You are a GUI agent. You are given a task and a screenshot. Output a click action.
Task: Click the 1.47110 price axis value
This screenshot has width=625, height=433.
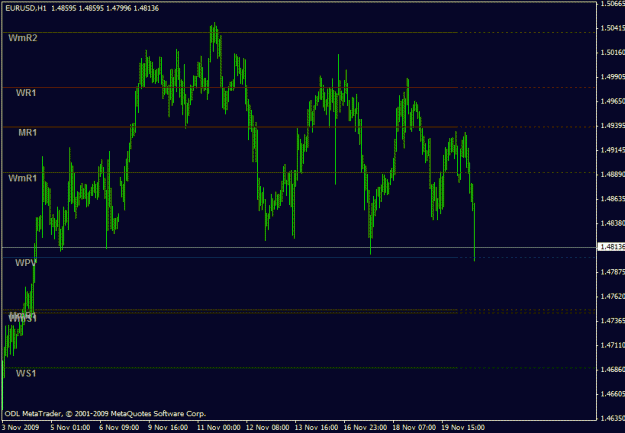(613, 345)
